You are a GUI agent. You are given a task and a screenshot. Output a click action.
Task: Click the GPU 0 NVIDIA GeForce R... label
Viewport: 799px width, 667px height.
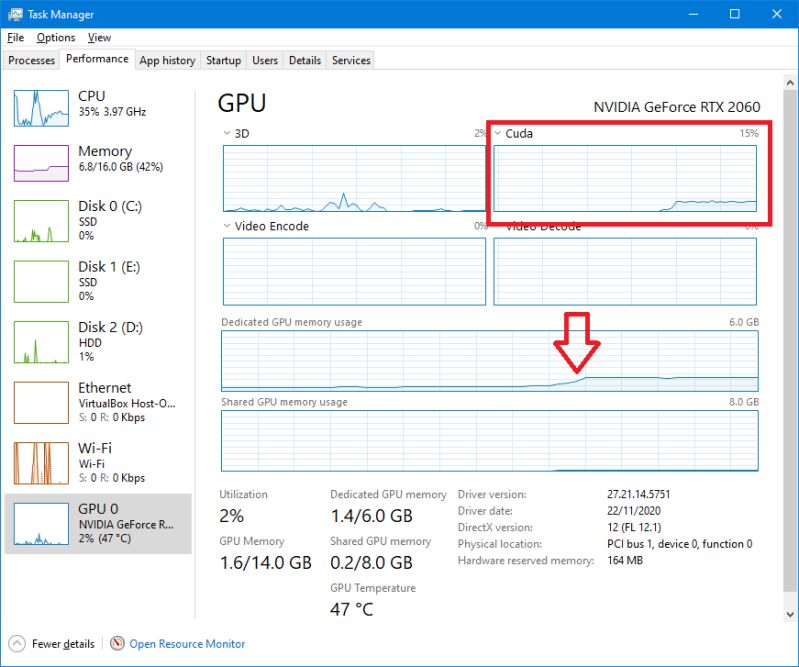tap(126, 524)
